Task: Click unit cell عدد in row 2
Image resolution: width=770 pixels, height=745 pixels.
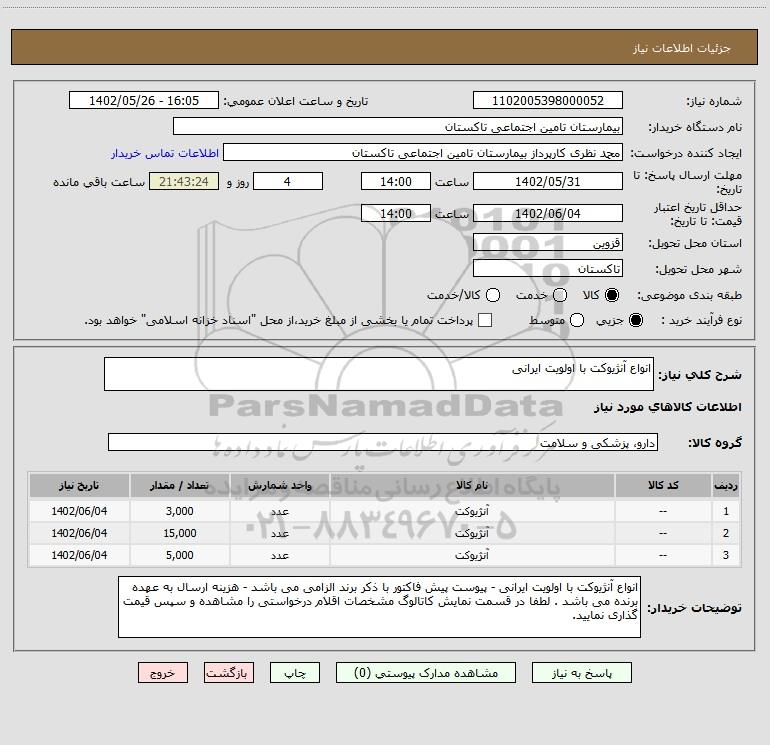Action: [x=279, y=533]
